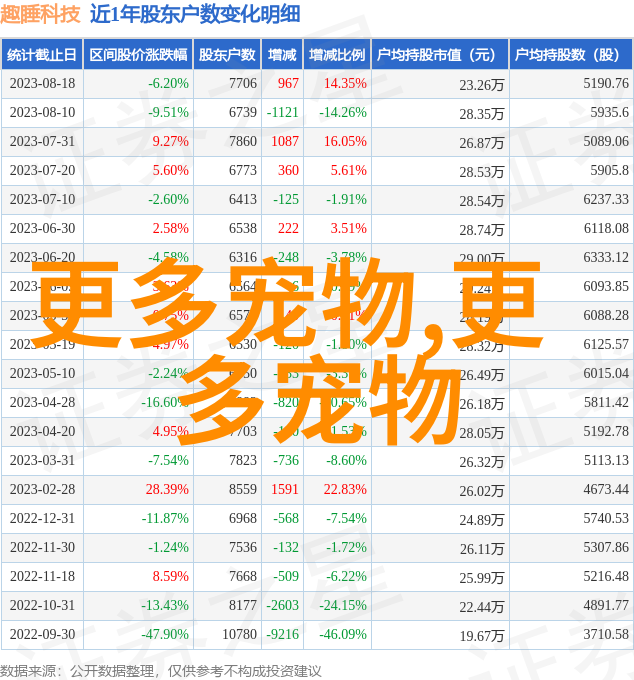This screenshot has height=680, width=634.
Task: Click the 近1年股东户数变化明细 heading
Action: tap(195, 14)
